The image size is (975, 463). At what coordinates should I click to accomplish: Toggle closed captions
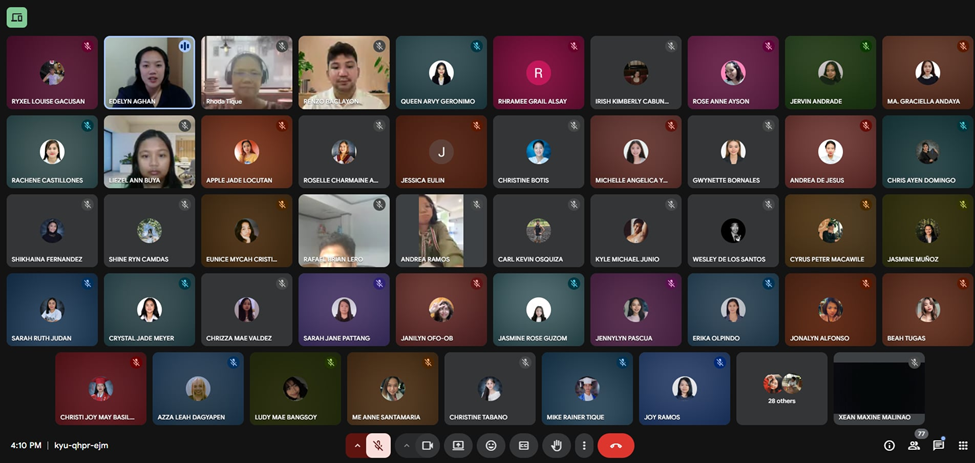tap(524, 445)
